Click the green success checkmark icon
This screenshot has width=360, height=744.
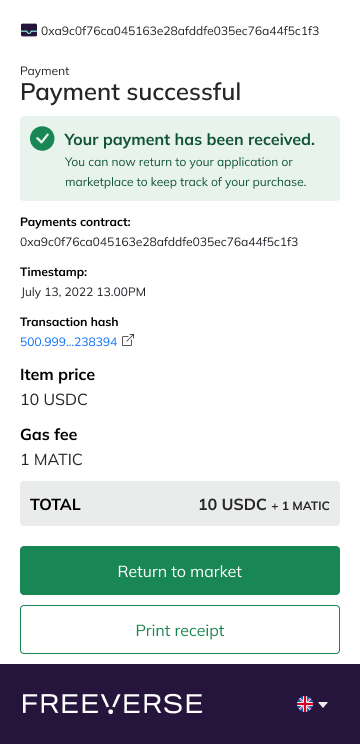(42, 139)
